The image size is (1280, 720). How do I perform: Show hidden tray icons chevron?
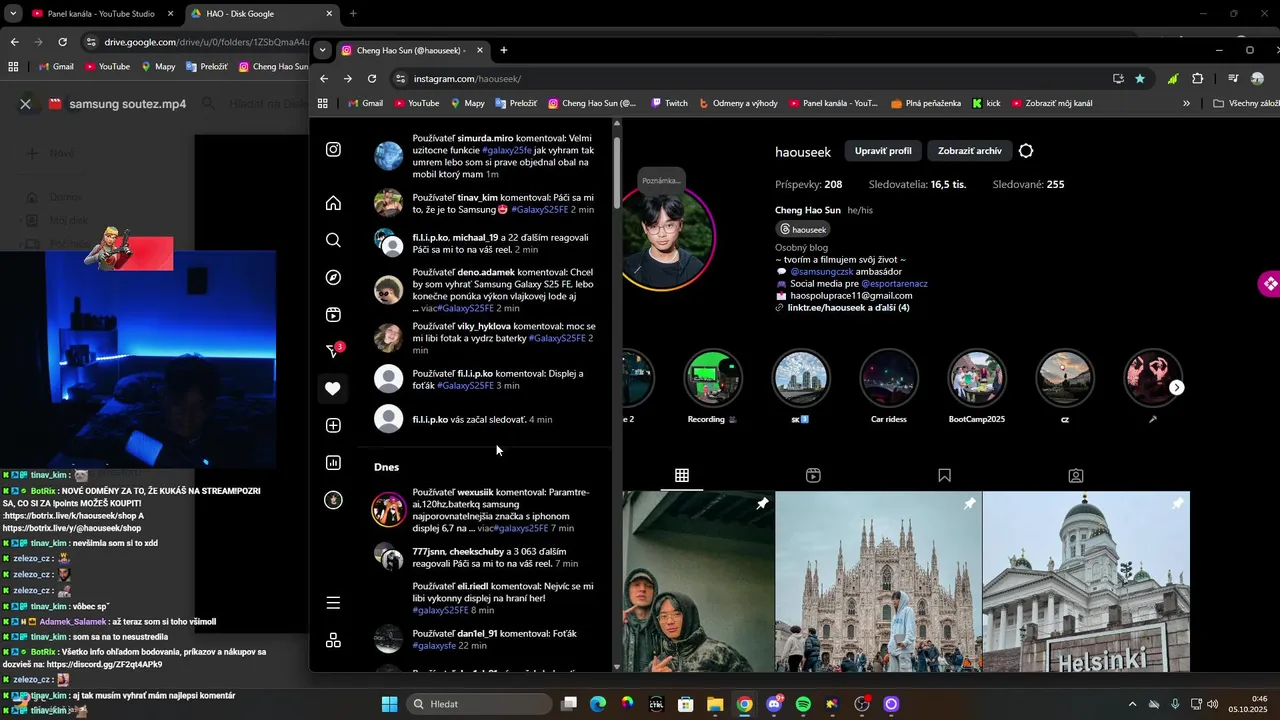1132,704
